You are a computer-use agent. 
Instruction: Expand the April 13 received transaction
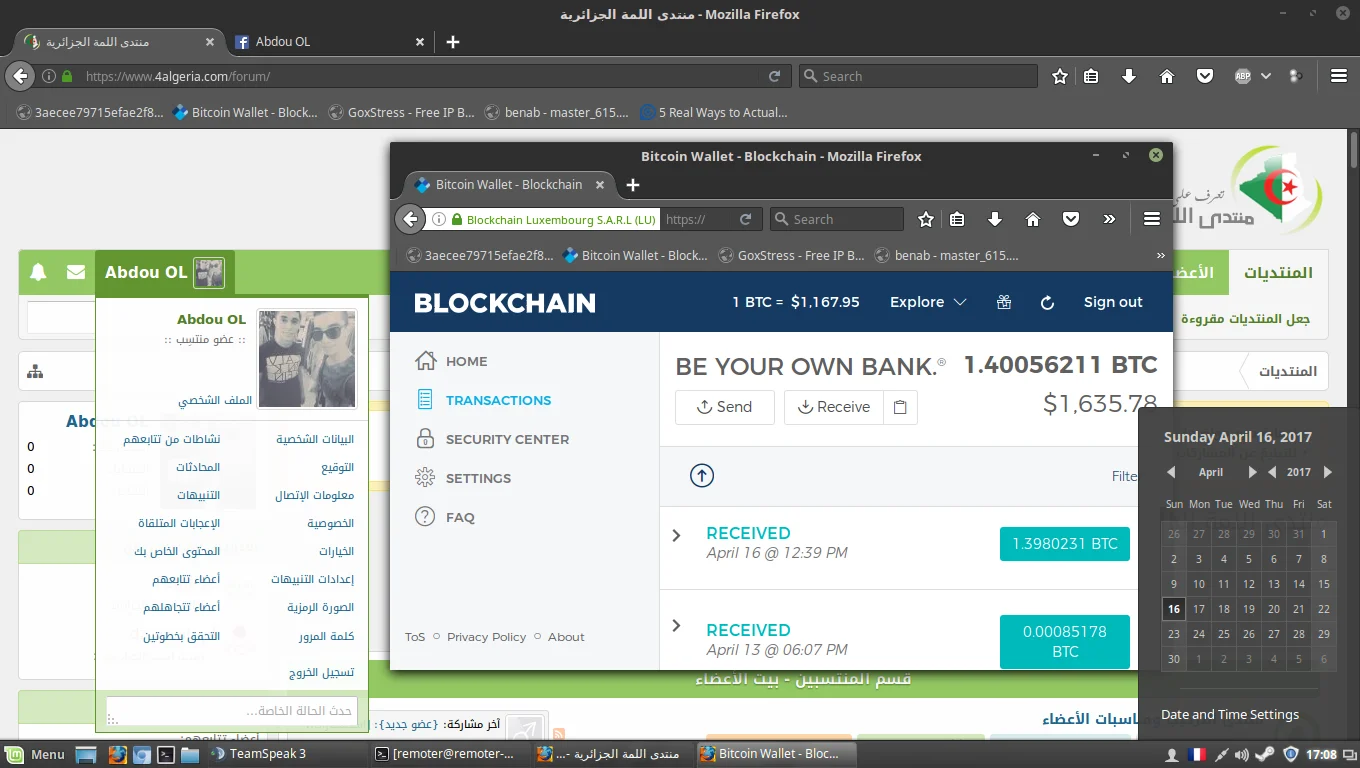tap(677, 626)
